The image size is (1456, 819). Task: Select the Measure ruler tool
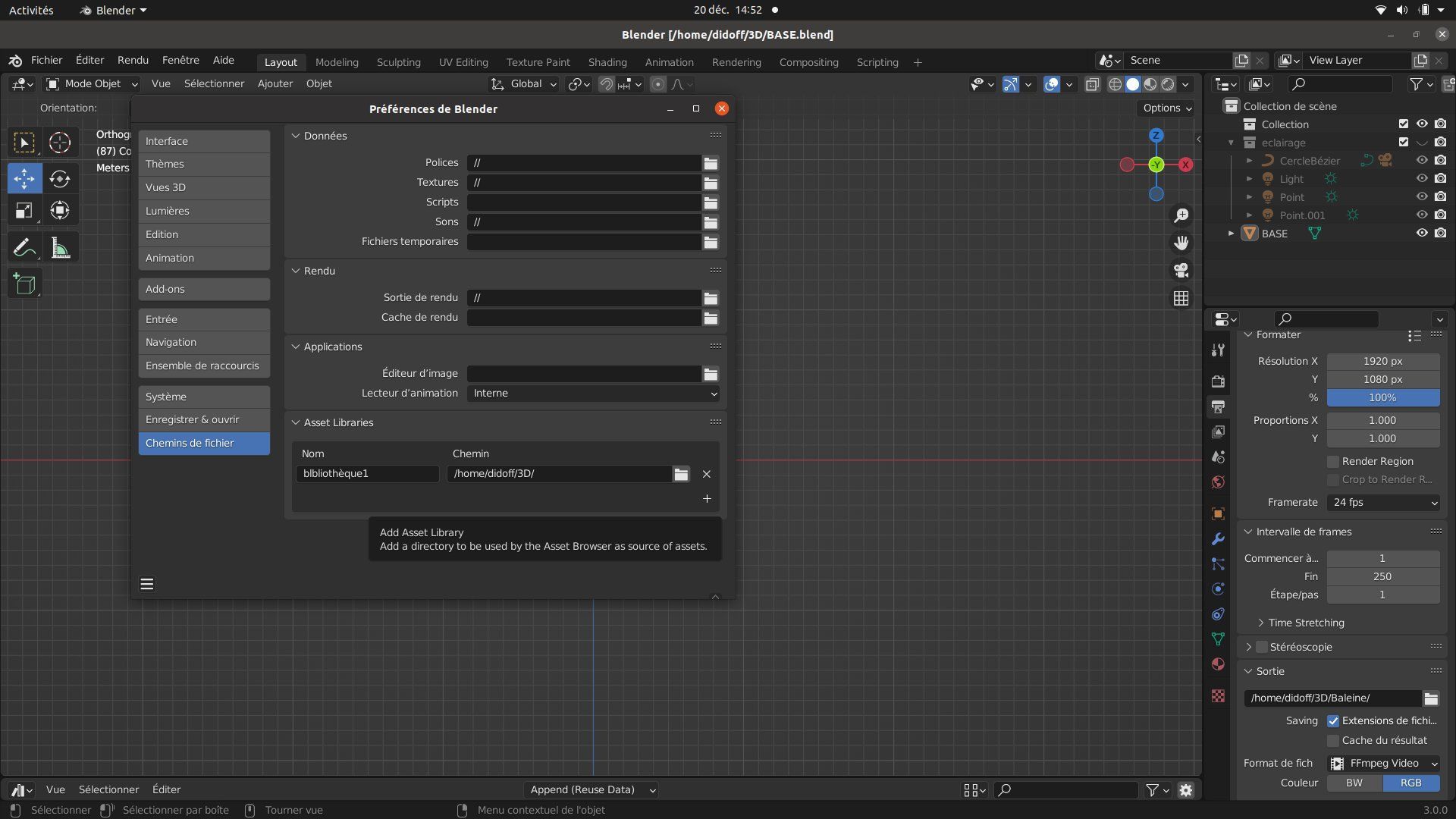[x=59, y=247]
